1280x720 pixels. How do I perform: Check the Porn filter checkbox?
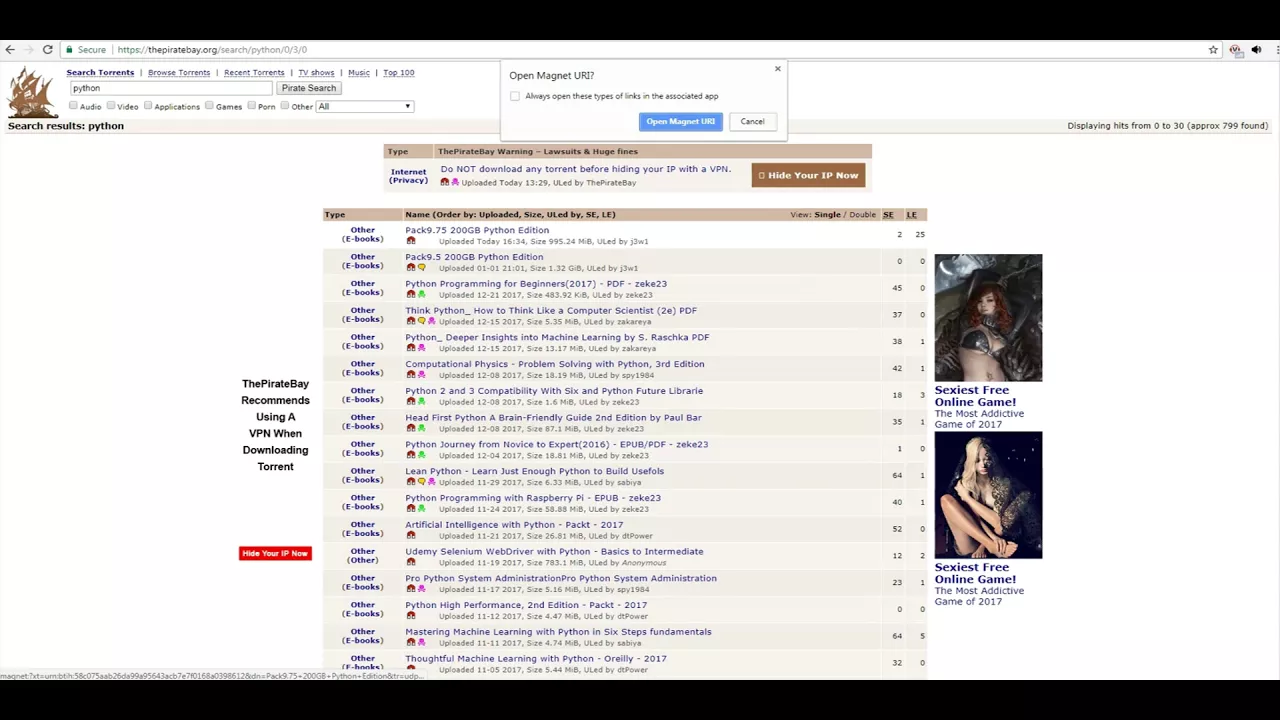(252, 106)
